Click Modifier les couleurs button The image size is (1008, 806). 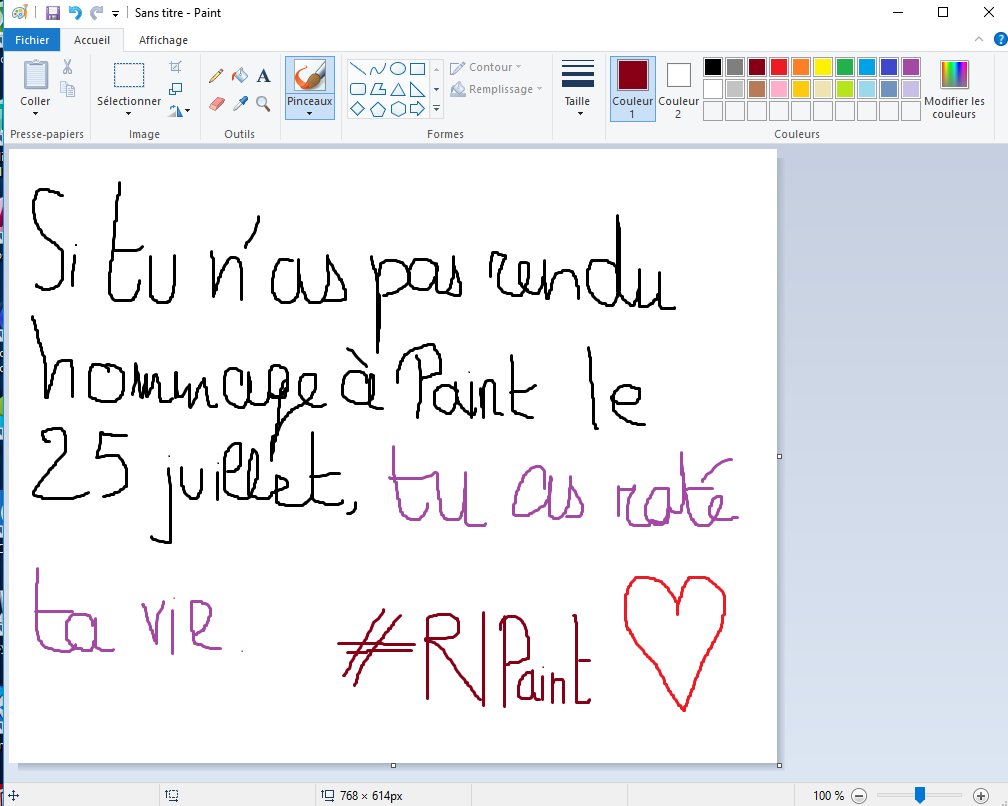click(x=954, y=89)
